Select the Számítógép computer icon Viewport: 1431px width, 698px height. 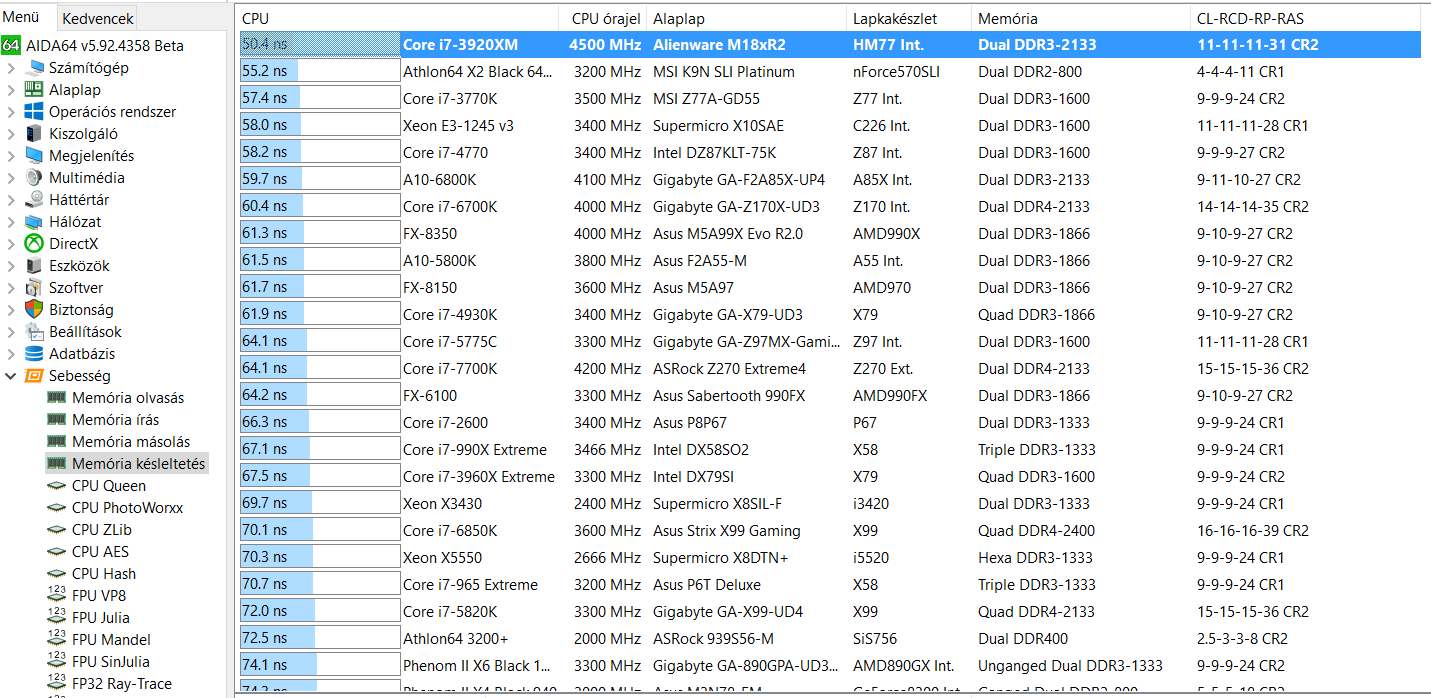[34, 68]
